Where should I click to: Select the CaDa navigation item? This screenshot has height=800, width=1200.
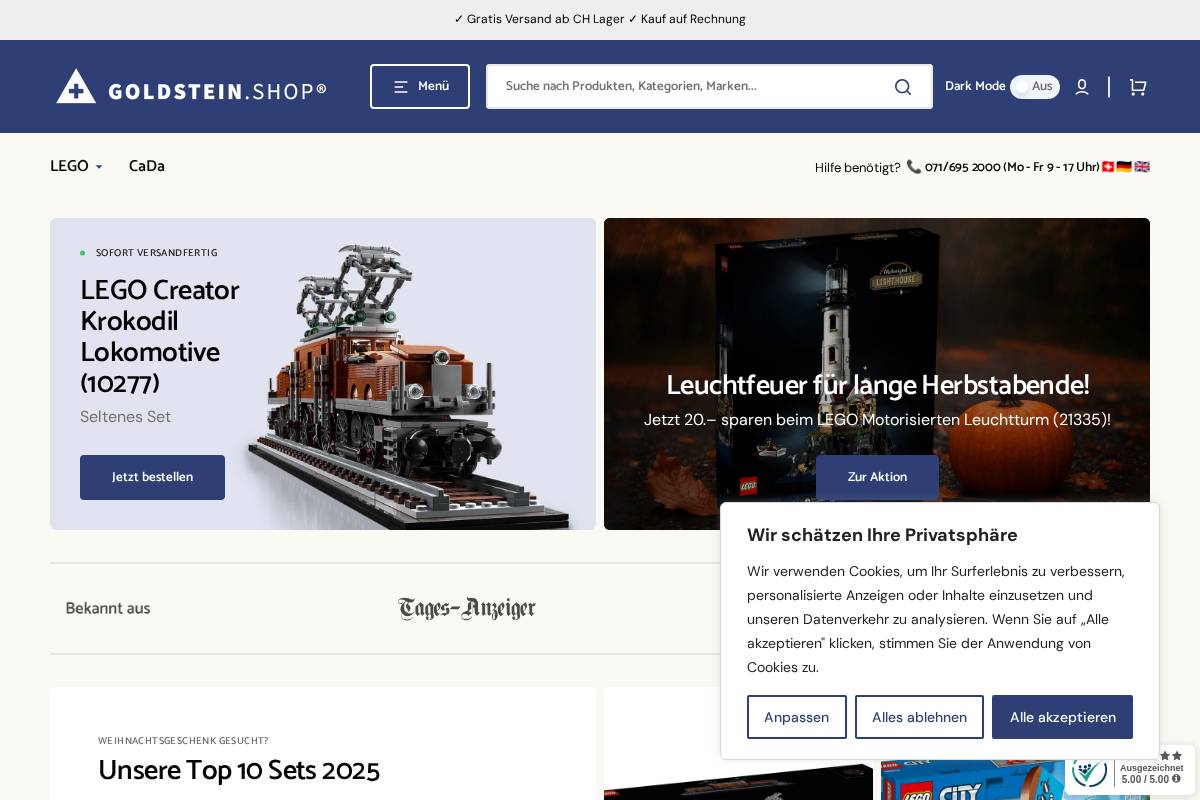pos(146,166)
